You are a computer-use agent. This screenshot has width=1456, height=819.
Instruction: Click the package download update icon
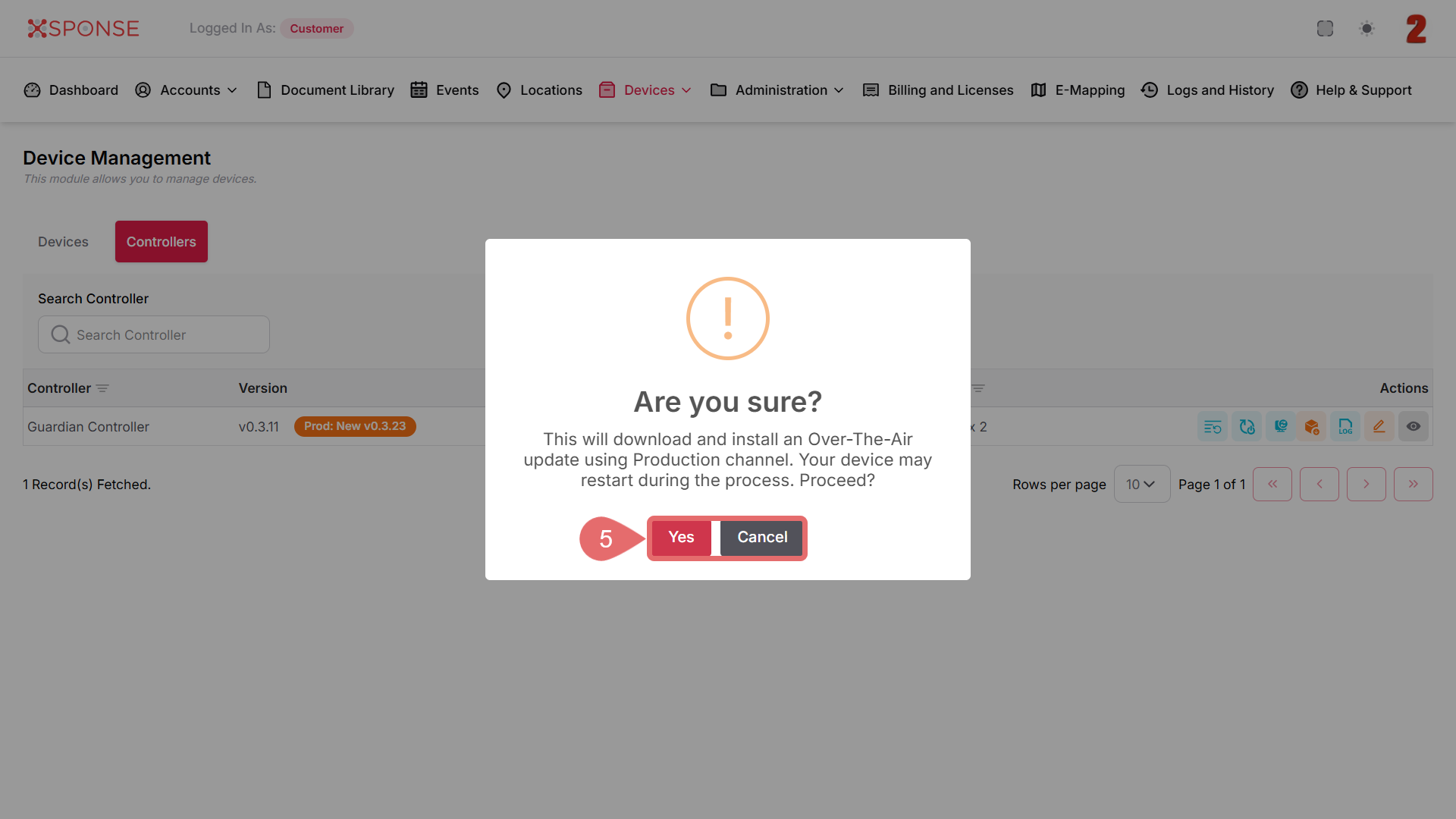tap(1312, 427)
